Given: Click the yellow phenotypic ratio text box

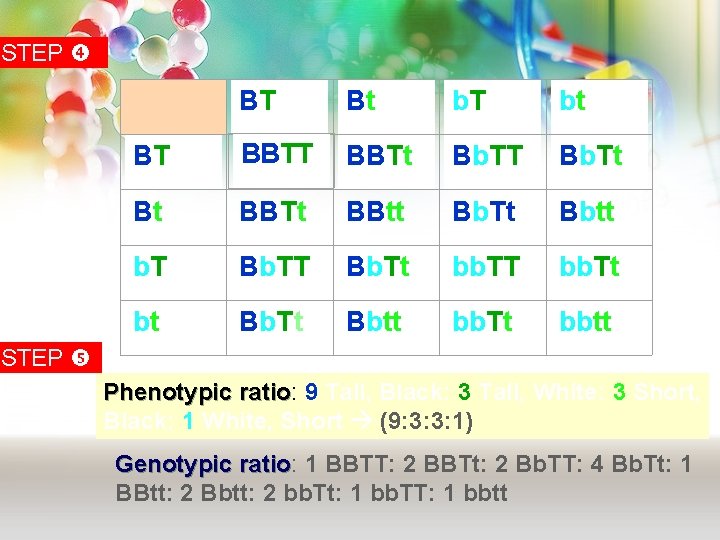Looking at the screenshot, I should [x=402, y=406].
